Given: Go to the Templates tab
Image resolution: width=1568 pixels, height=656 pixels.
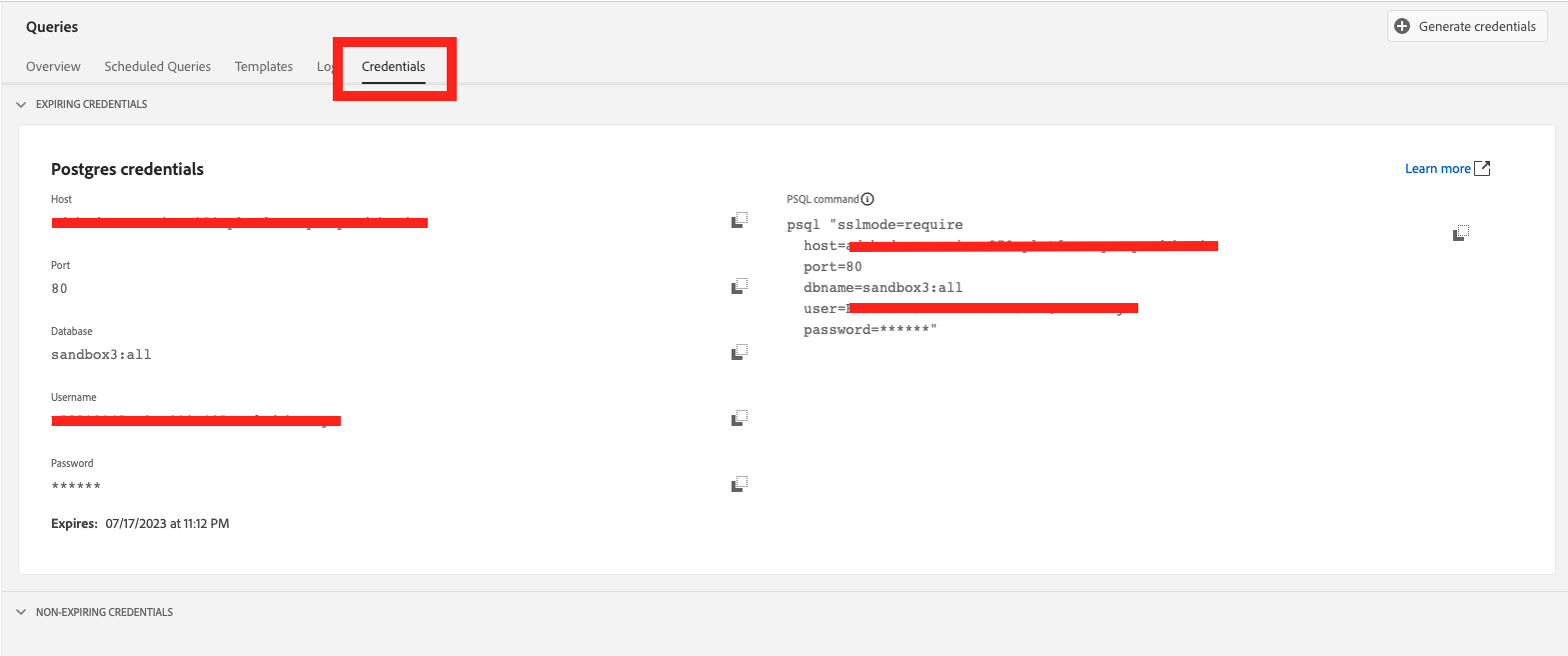Looking at the screenshot, I should 264,67.
